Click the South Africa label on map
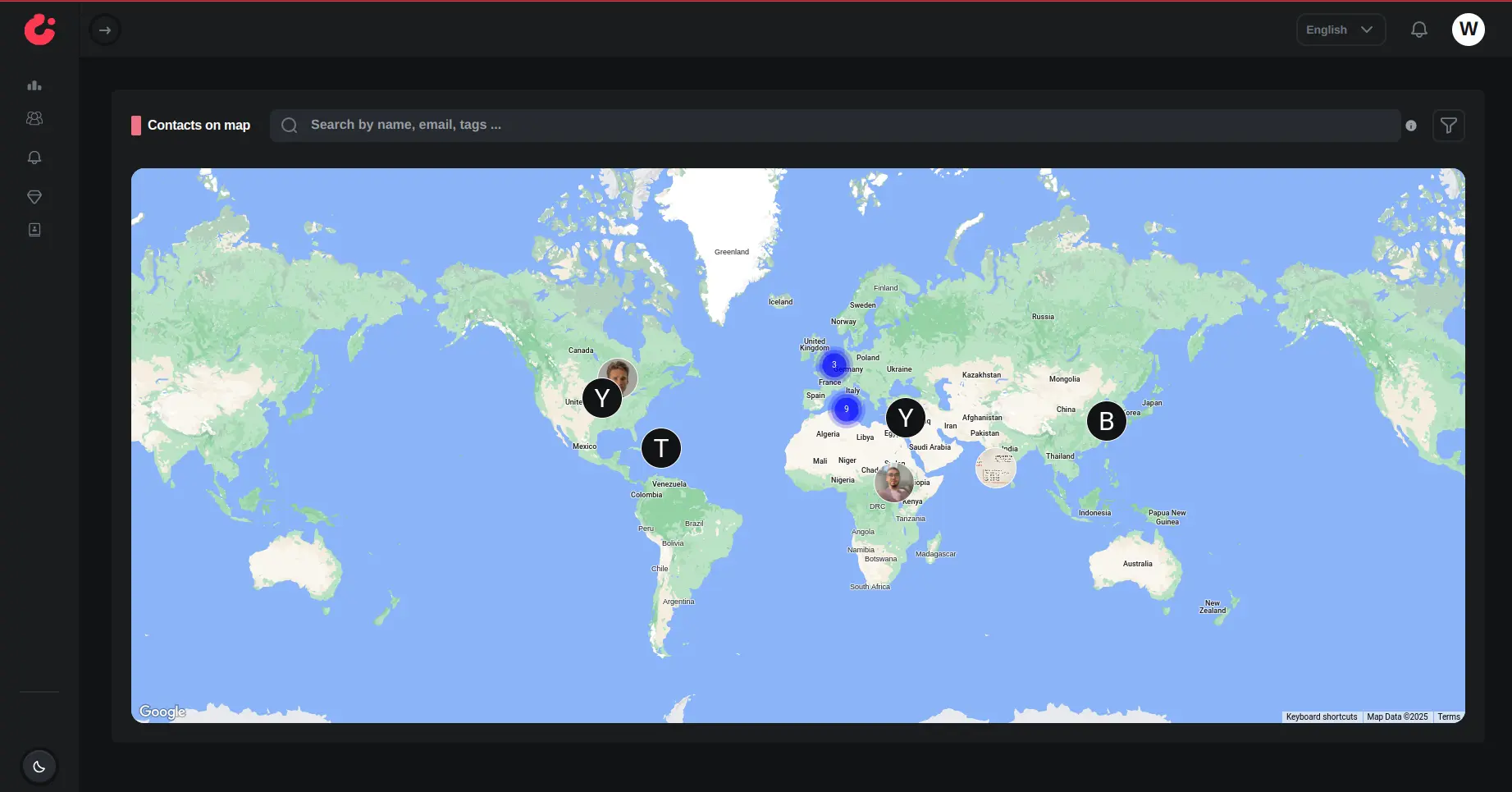This screenshot has height=792, width=1512. (x=870, y=587)
